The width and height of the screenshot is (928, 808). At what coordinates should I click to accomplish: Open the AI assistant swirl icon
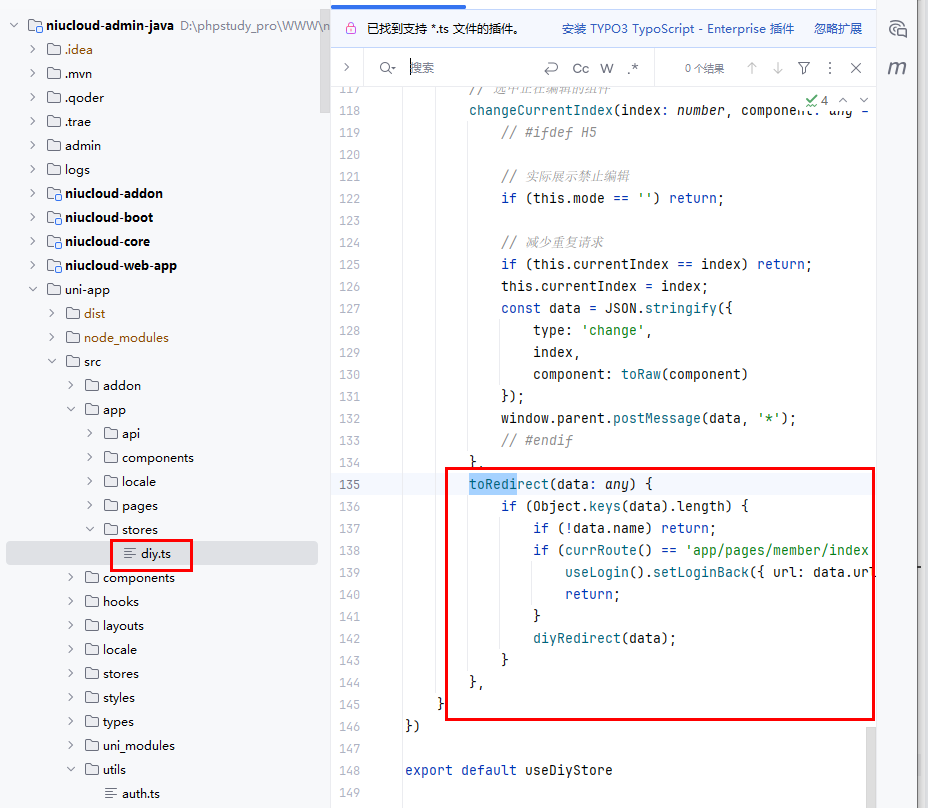898,28
